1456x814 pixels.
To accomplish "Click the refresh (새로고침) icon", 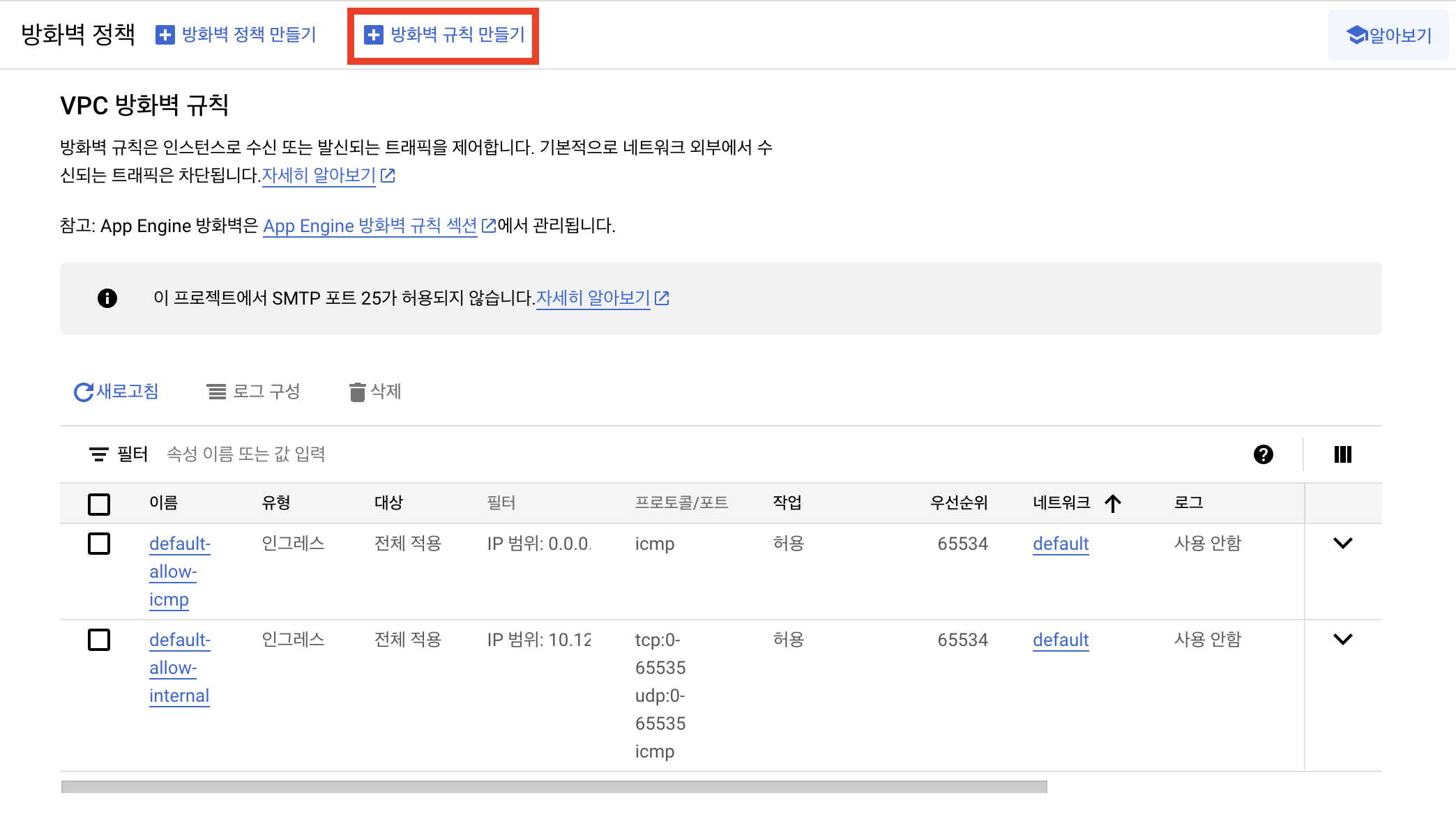I will [84, 392].
